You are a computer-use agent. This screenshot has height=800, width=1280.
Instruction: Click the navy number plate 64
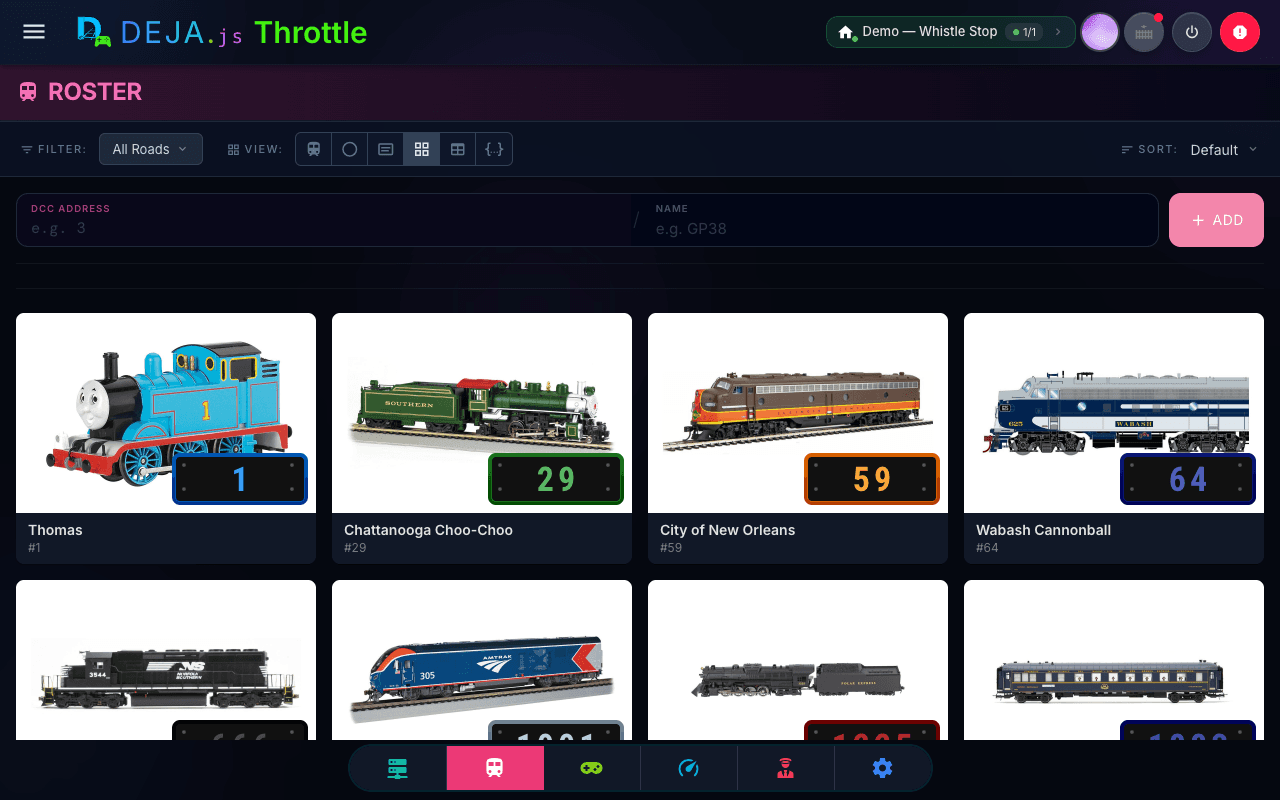point(1188,479)
